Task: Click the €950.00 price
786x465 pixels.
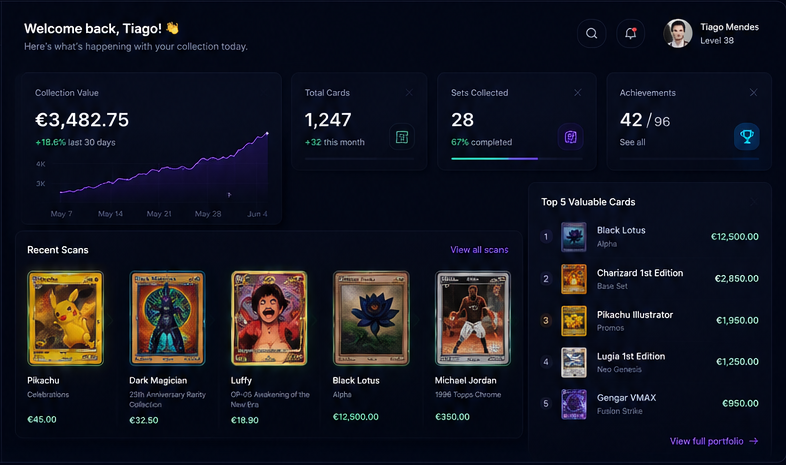Action: pos(740,403)
